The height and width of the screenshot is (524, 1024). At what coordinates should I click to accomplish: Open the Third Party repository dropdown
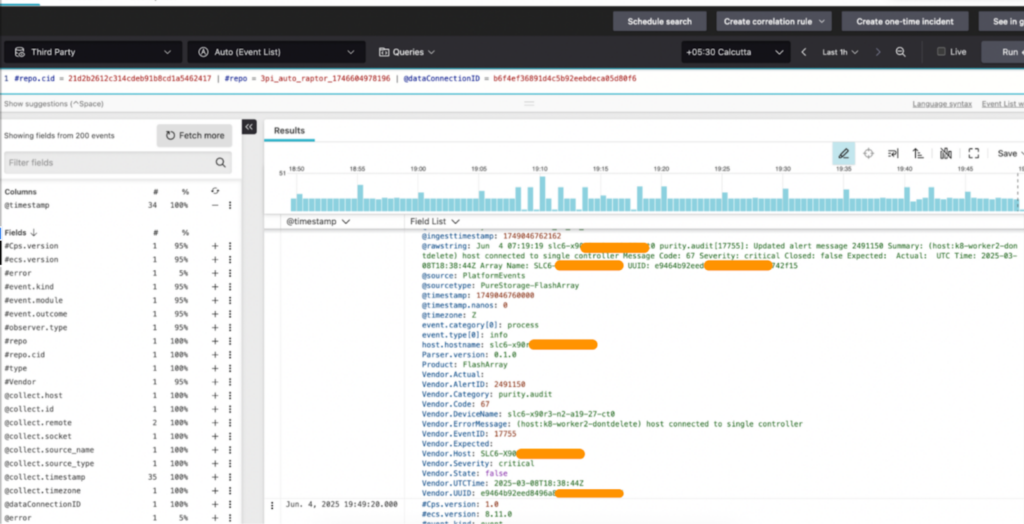tap(93, 52)
